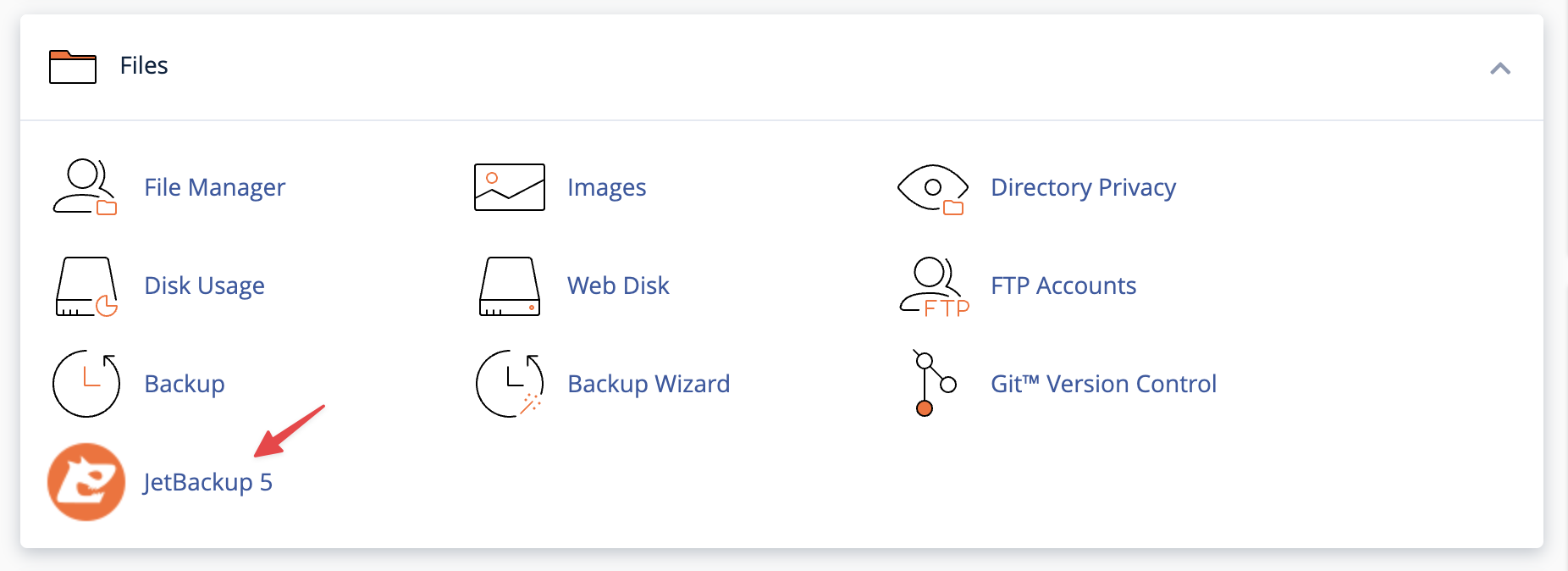This screenshot has width=1568, height=571.
Task: Click the Backup clock icon
Action: (x=86, y=384)
